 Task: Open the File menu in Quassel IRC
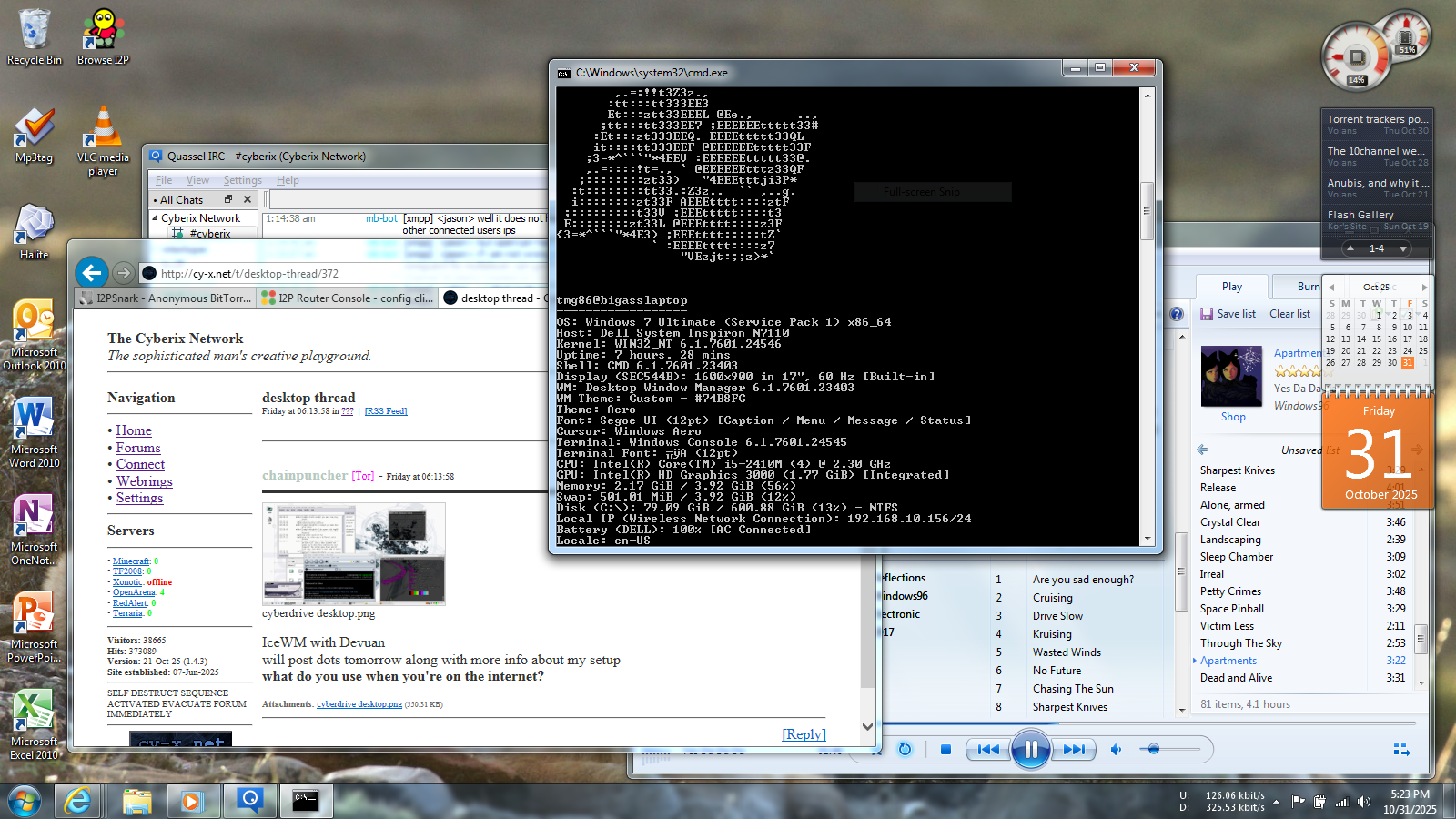pos(164,180)
